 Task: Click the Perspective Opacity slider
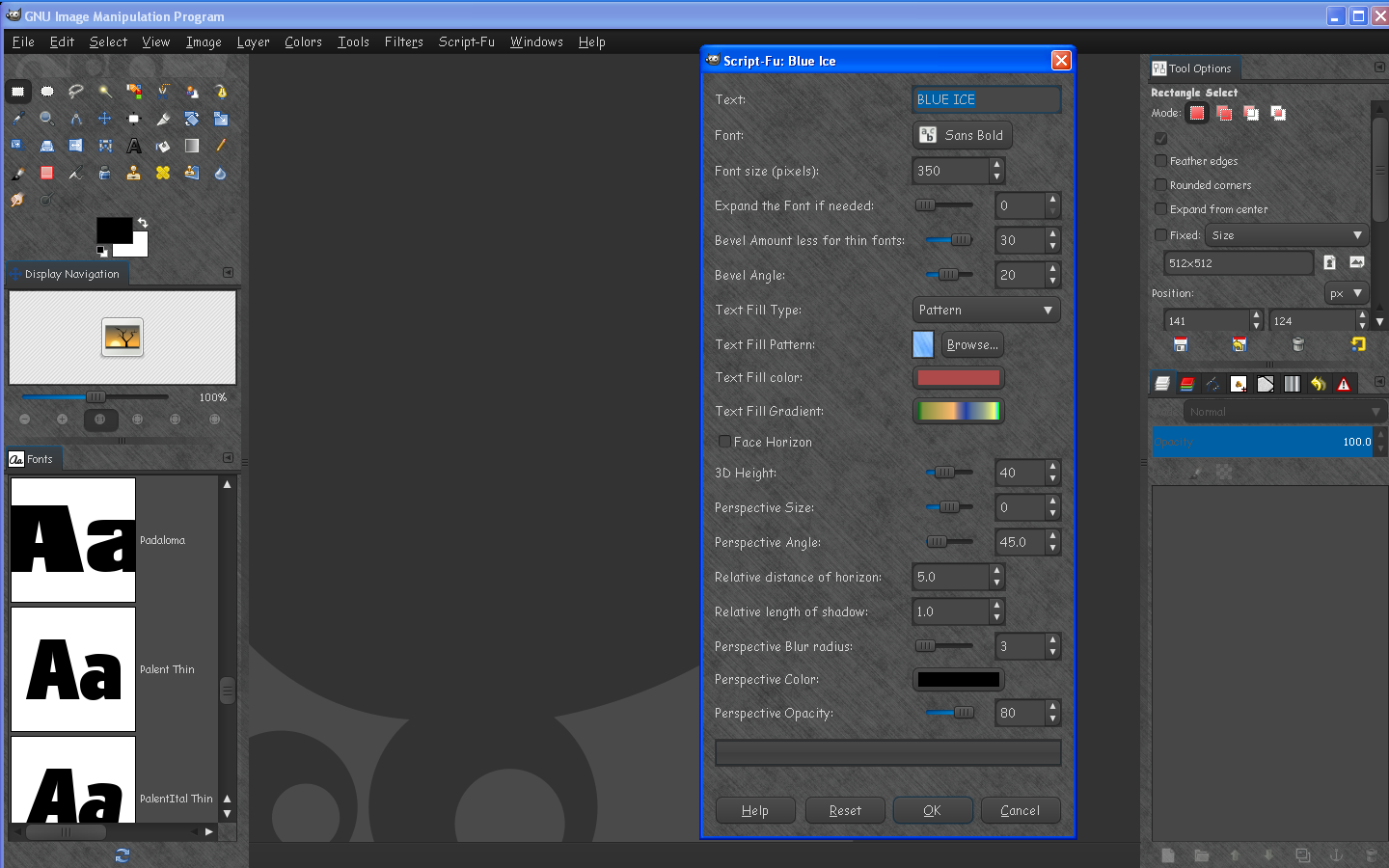949,713
